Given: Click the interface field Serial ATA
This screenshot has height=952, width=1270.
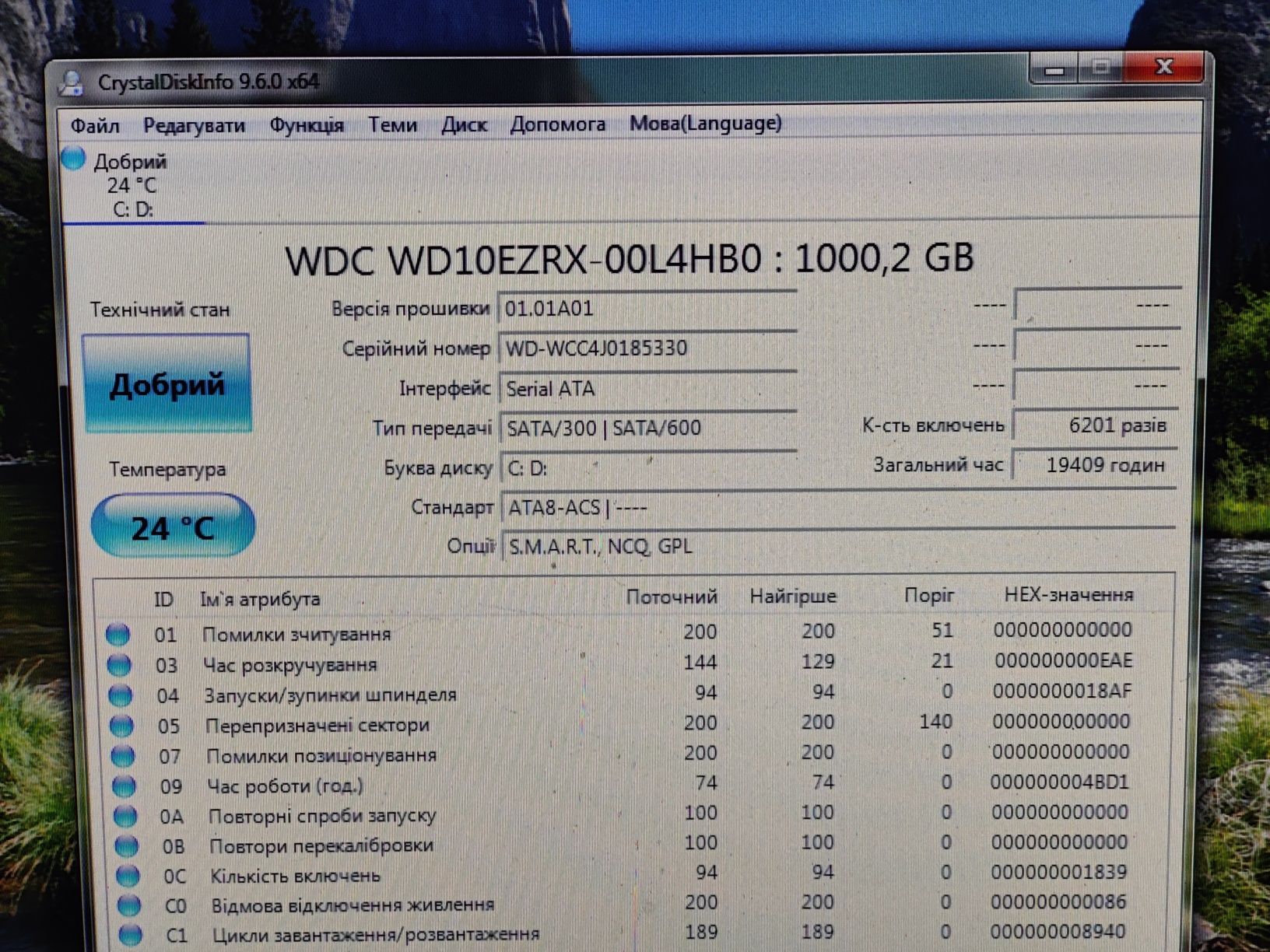Looking at the screenshot, I should [x=647, y=388].
